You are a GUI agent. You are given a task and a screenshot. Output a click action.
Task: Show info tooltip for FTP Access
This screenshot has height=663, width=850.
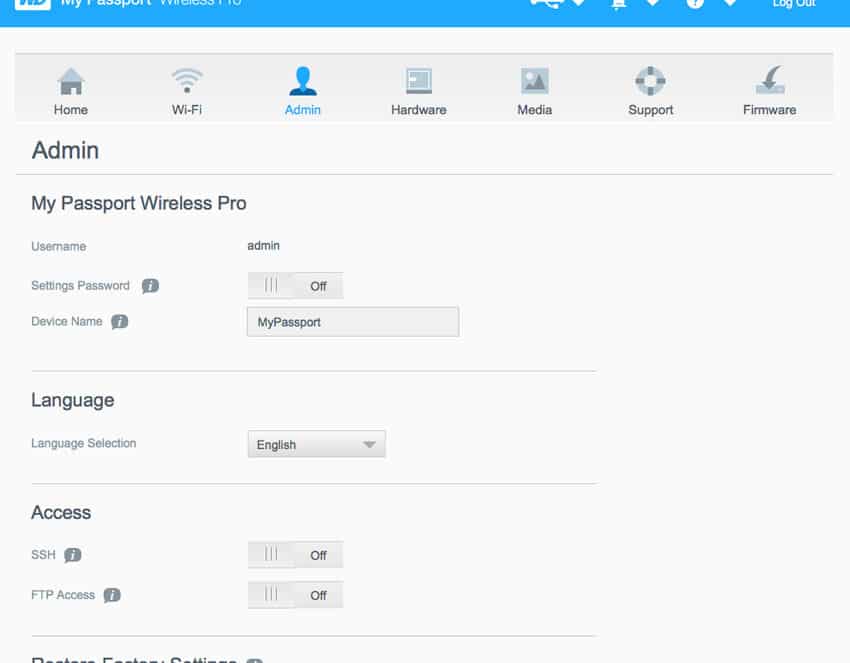point(112,595)
